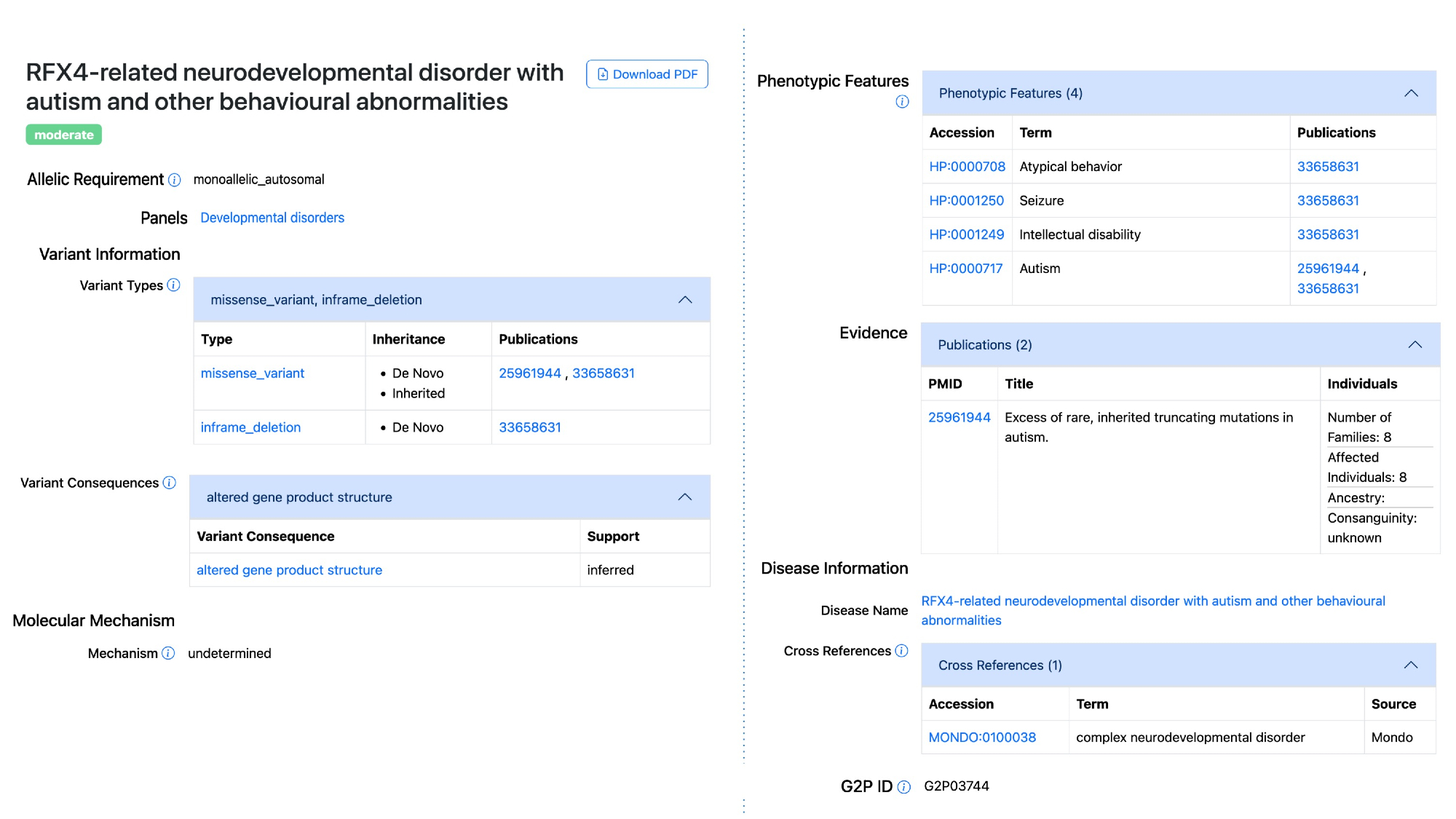This screenshot has height=819, width=1456.
Task: Click info icon next to Mechanism
Action: pyautogui.click(x=168, y=653)
